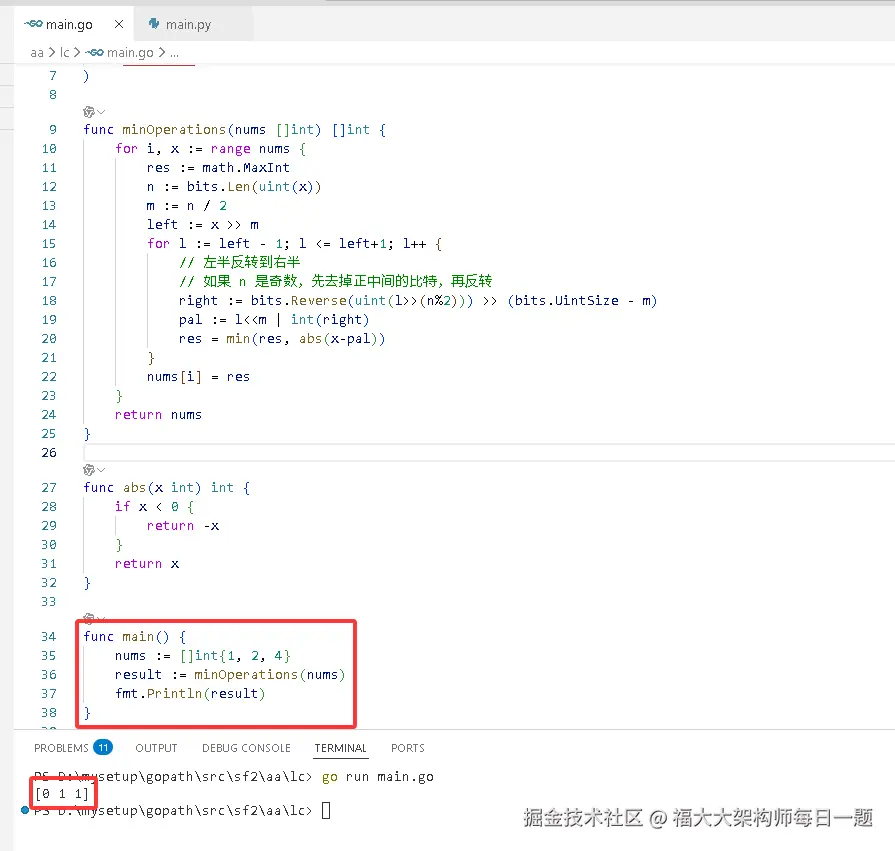Screen dimensions: 895x851
Task: Select the TERMINAL panel tab
Action: click(x=341, y=748)
